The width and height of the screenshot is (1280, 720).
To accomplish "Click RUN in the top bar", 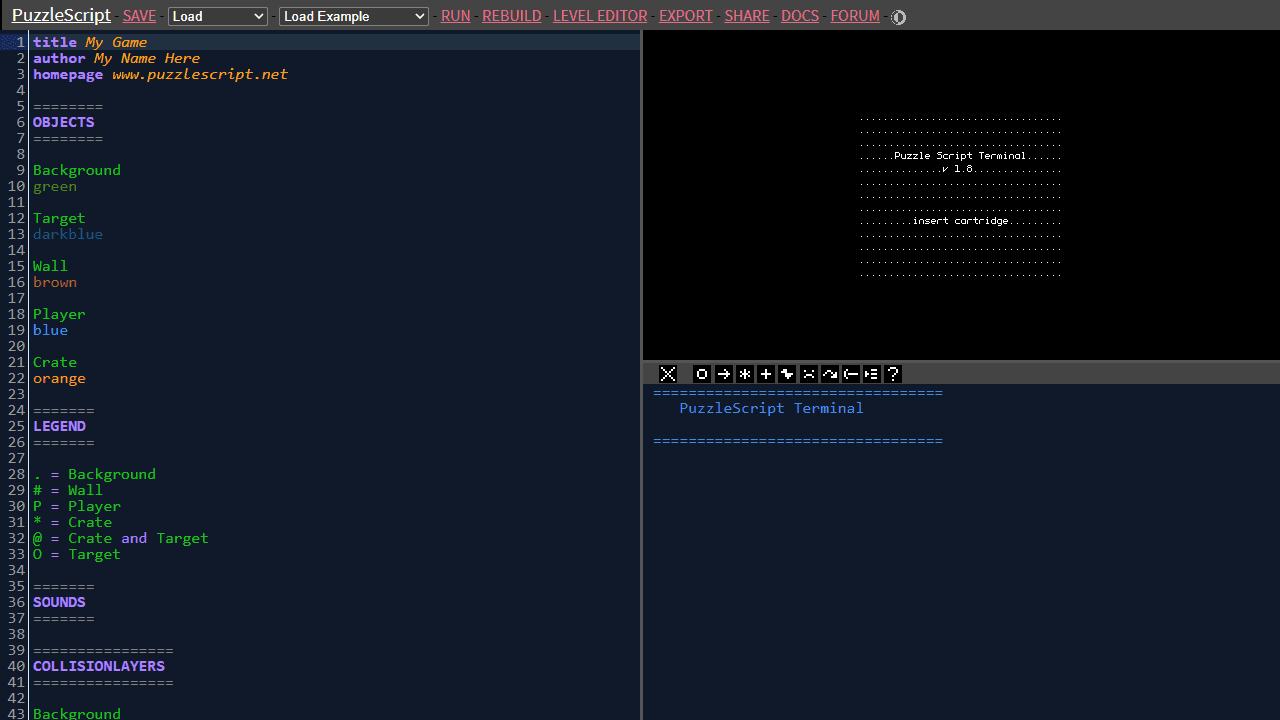I will click(x=456, y=16).
